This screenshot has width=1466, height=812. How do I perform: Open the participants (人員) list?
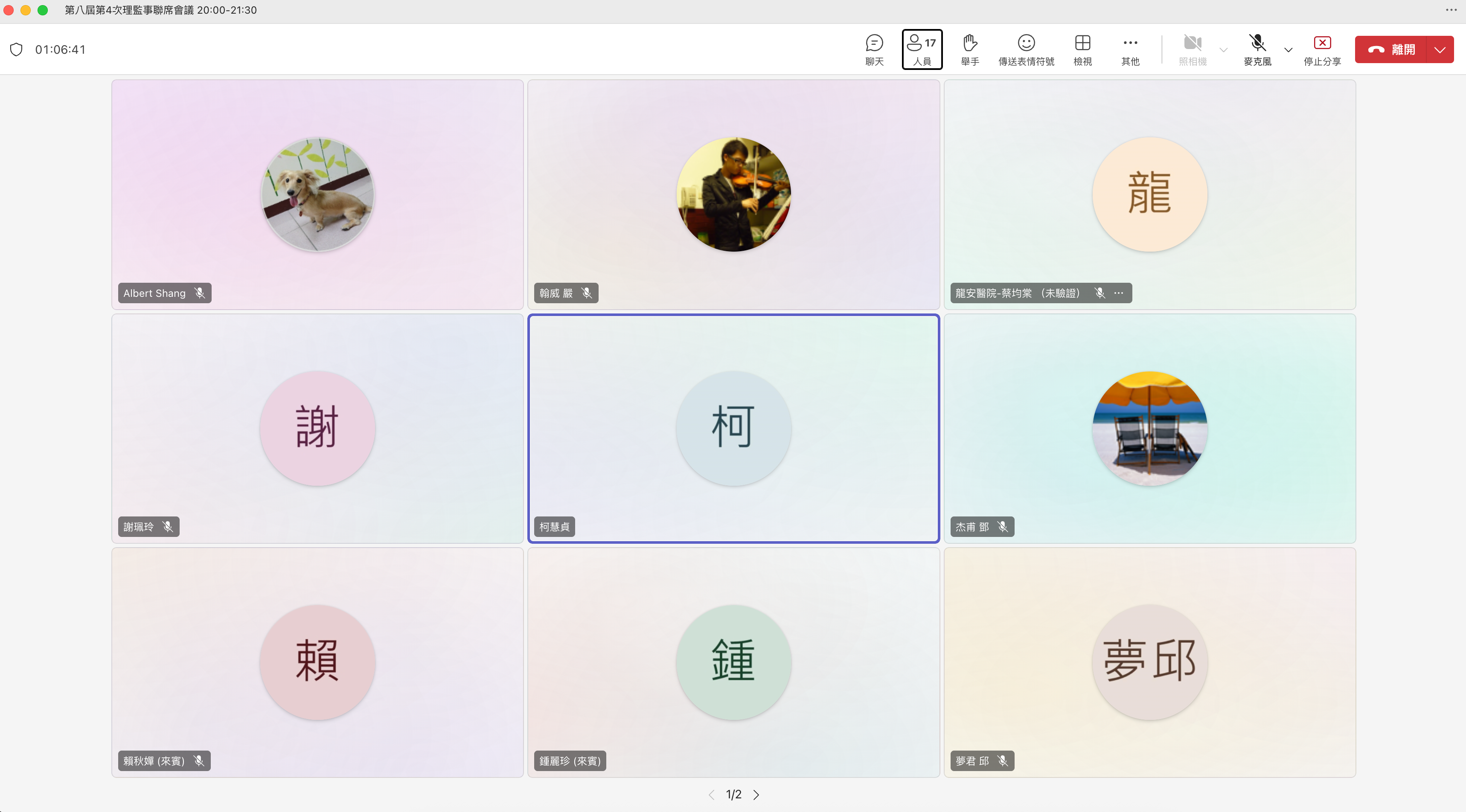click(922, 49)
